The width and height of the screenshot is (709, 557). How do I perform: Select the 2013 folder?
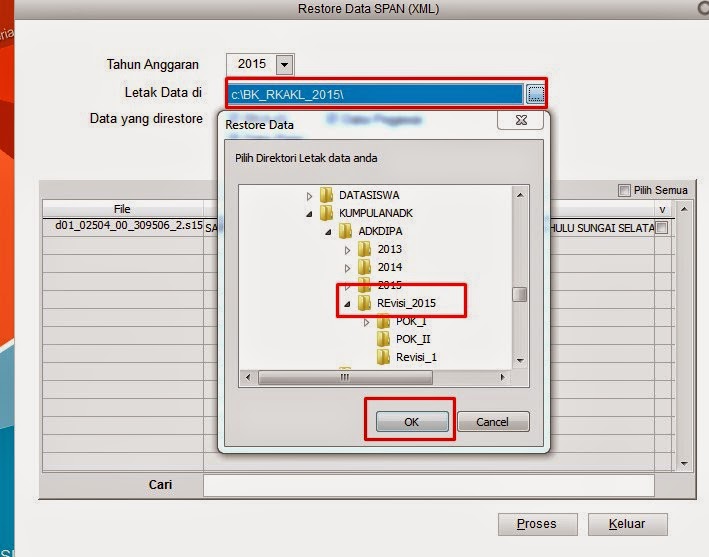pyautogui.click(x=390, y=249)
